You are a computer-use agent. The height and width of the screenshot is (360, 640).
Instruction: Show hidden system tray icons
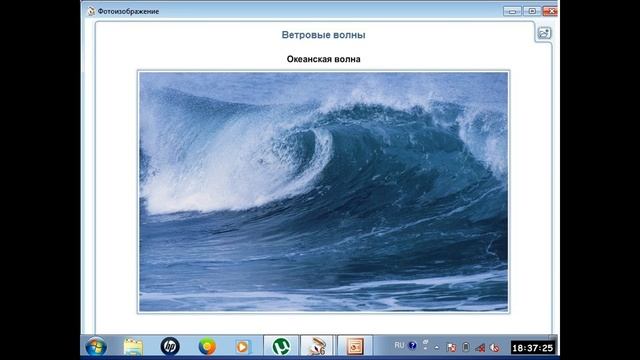pos(436,347)
